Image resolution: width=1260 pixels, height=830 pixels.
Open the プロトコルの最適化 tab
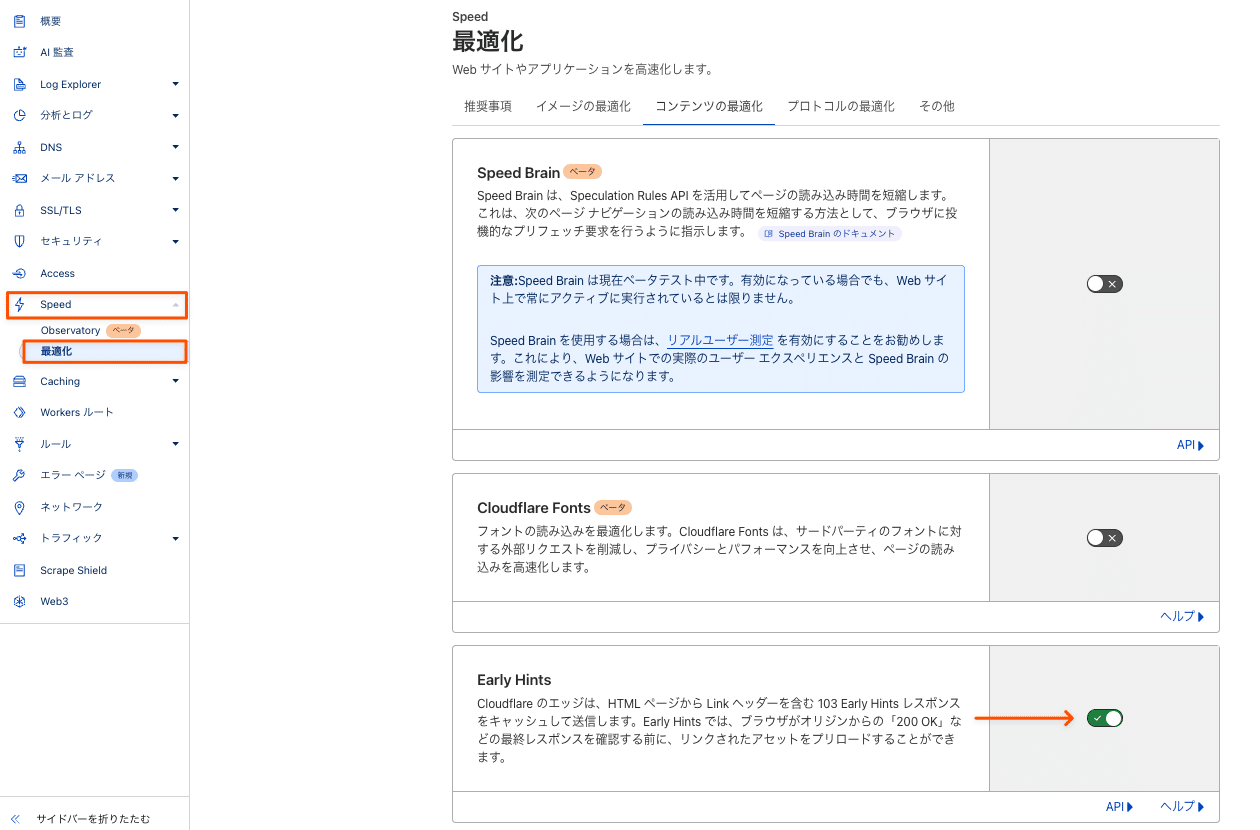[840, 106]
